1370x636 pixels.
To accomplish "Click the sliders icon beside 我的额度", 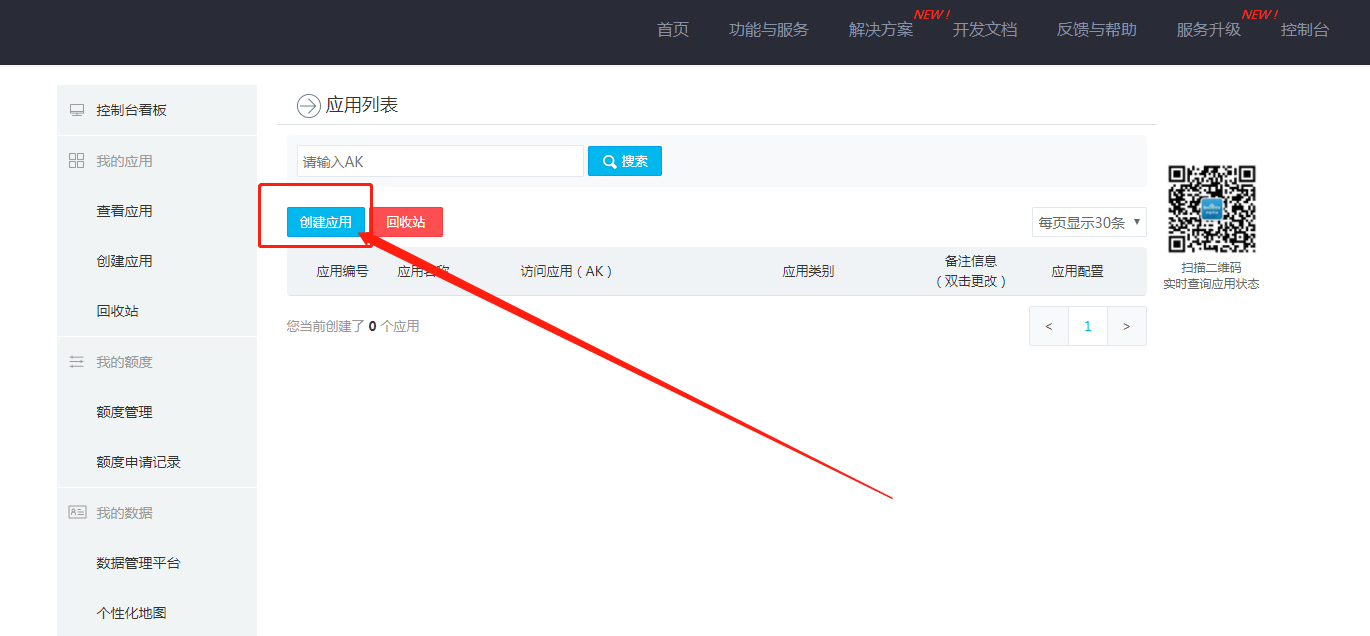I will coord(76,362).
